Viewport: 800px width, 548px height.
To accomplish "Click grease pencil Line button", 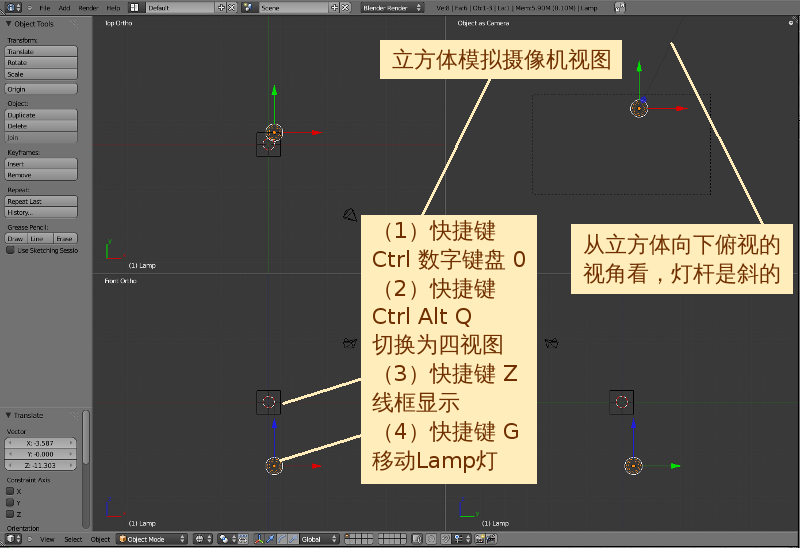I will [x=41, y=238].
